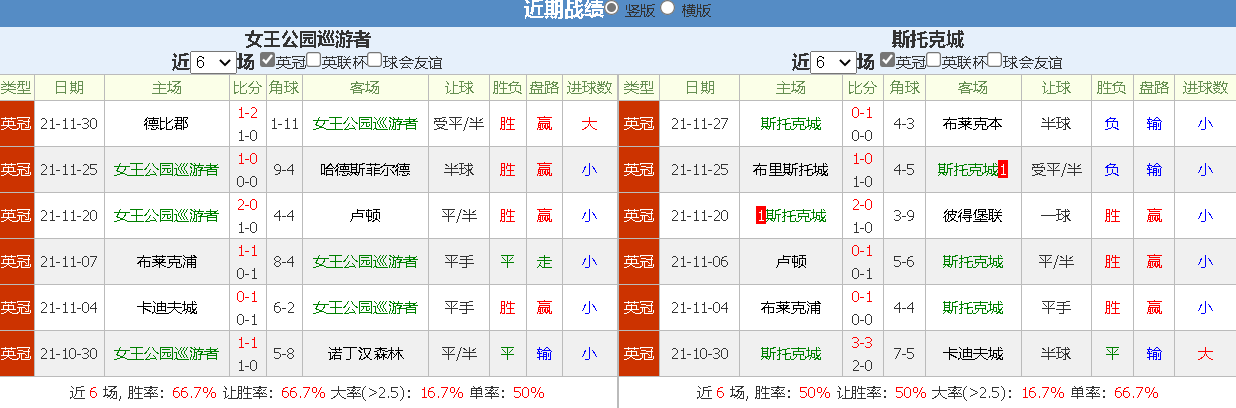Click the 9-4 corner count cell
This screenshot has height=408, width=1236.
click(285, 170)
